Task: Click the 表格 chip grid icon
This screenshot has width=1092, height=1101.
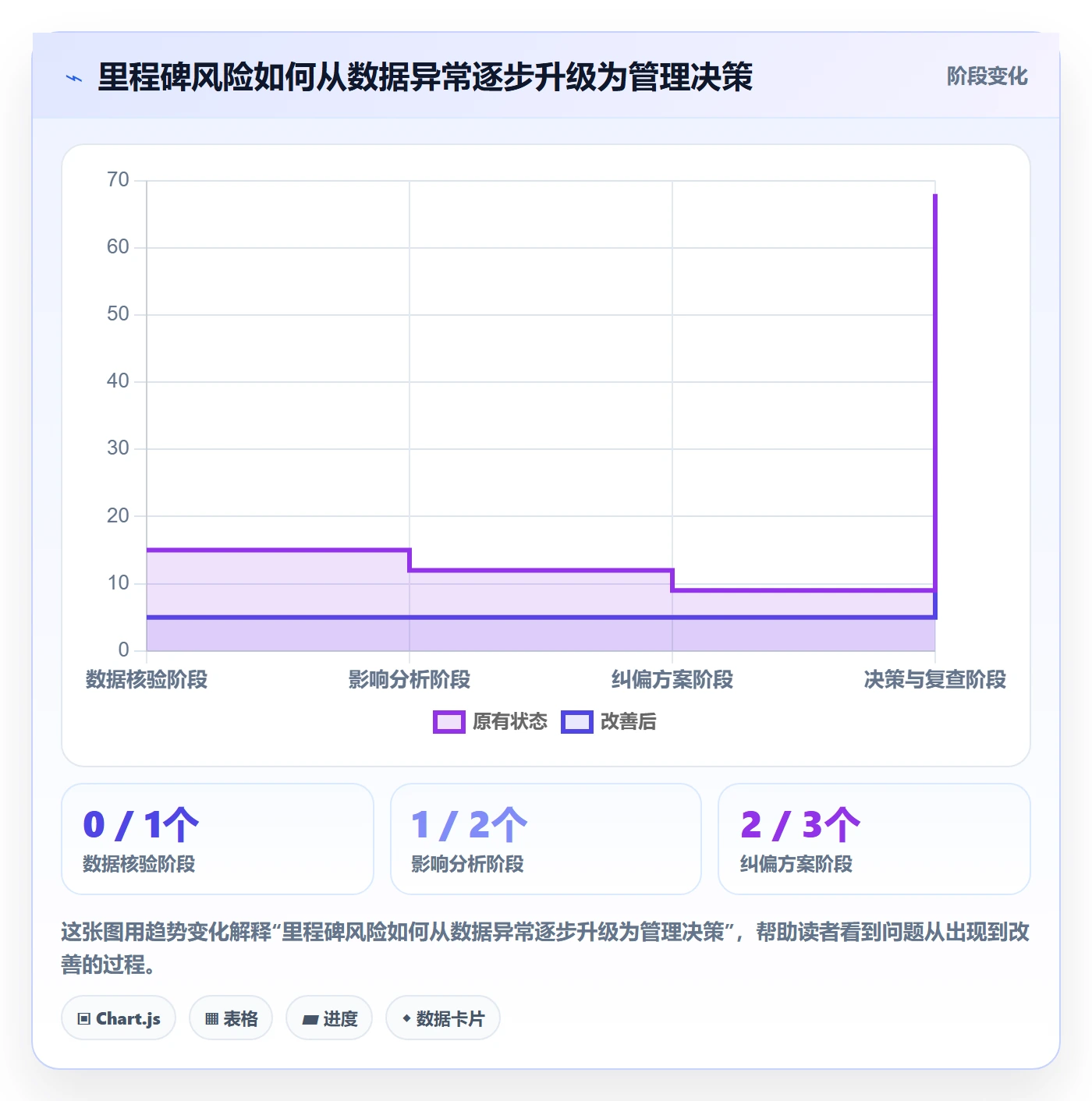Action: pyautogui.click(x=211, y=1019)
